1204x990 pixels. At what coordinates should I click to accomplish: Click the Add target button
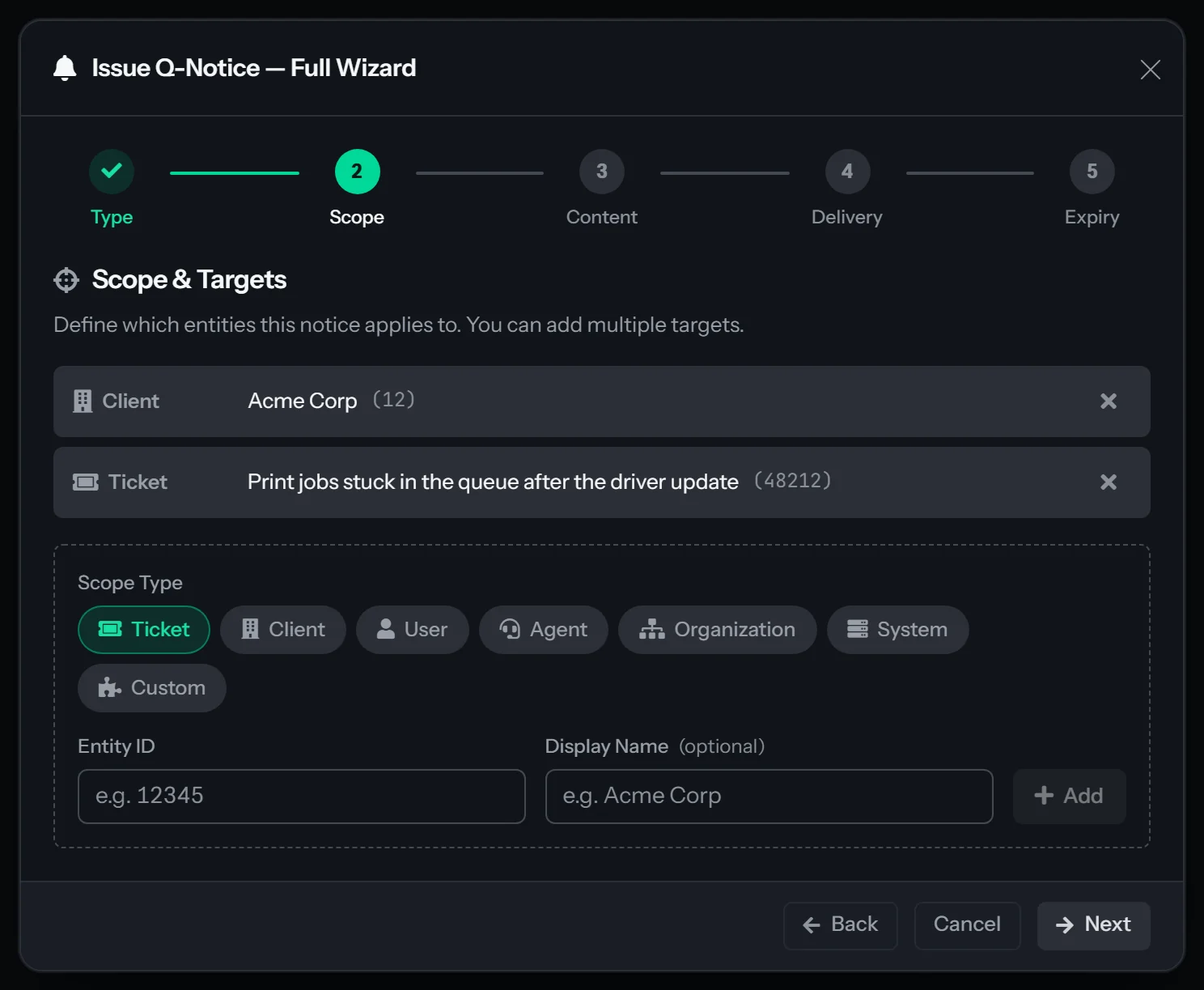1070,797
